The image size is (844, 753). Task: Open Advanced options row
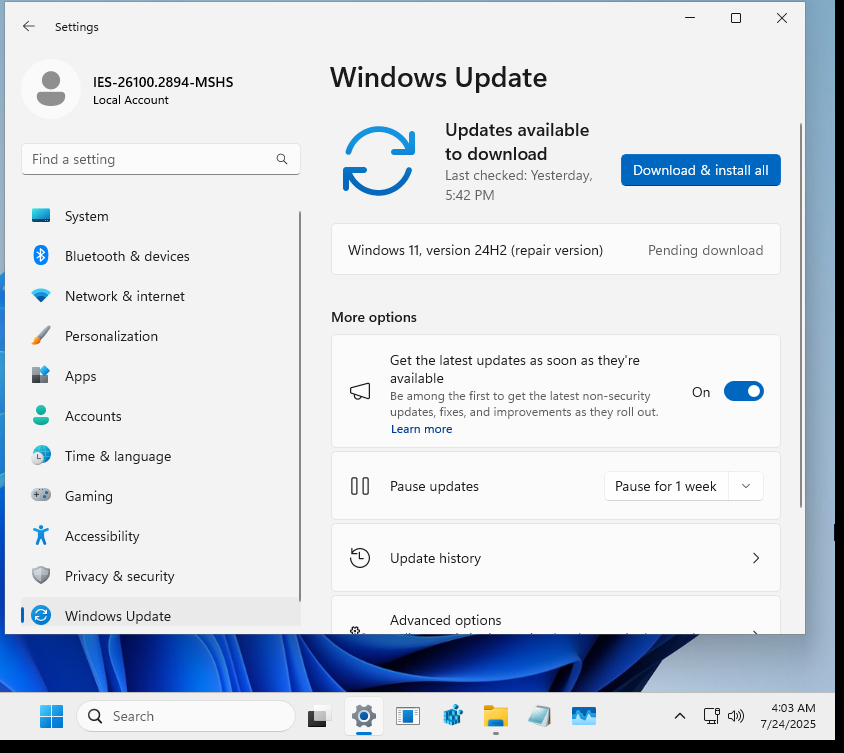555,615
